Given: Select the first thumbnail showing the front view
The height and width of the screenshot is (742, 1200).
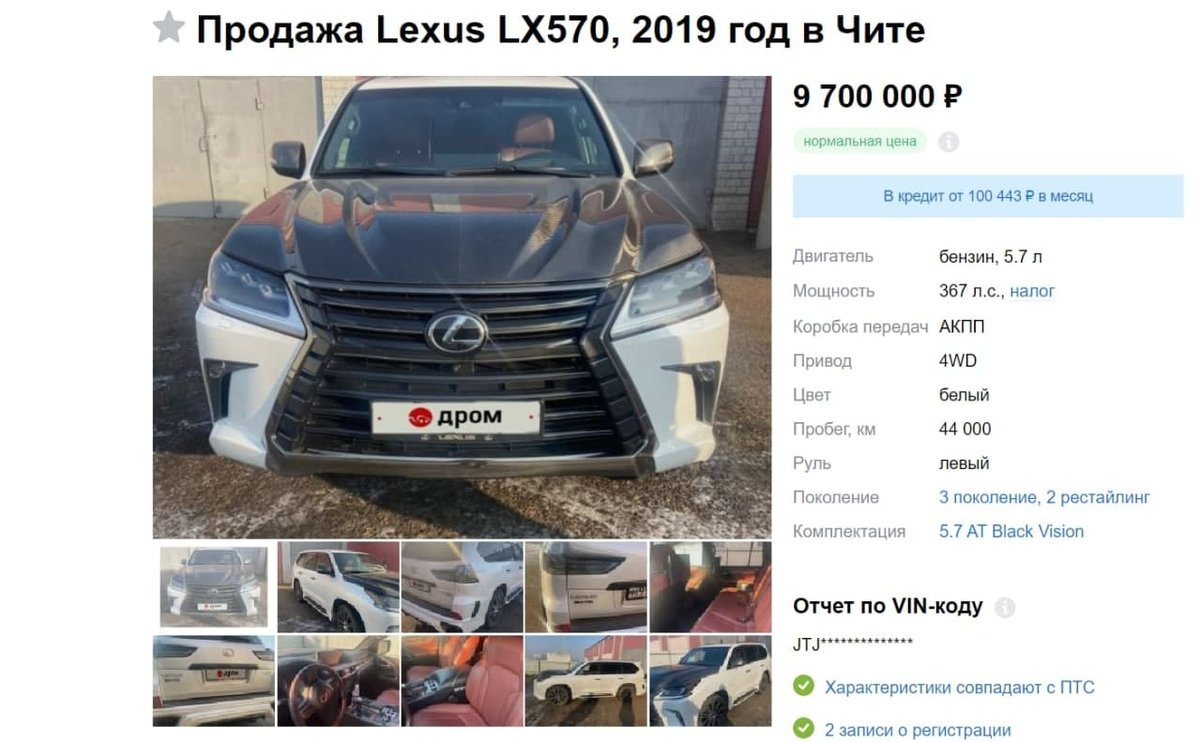Looking at the screenshot, I should 214,587.
